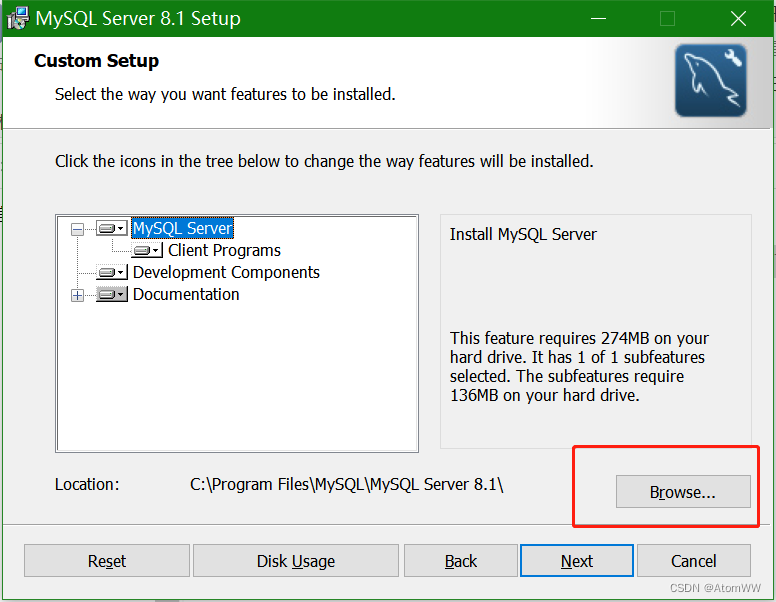Image resolution: width=776 pixels, height=602 pixels.
Task: Click the install location path text
Action: click(346, 484)
